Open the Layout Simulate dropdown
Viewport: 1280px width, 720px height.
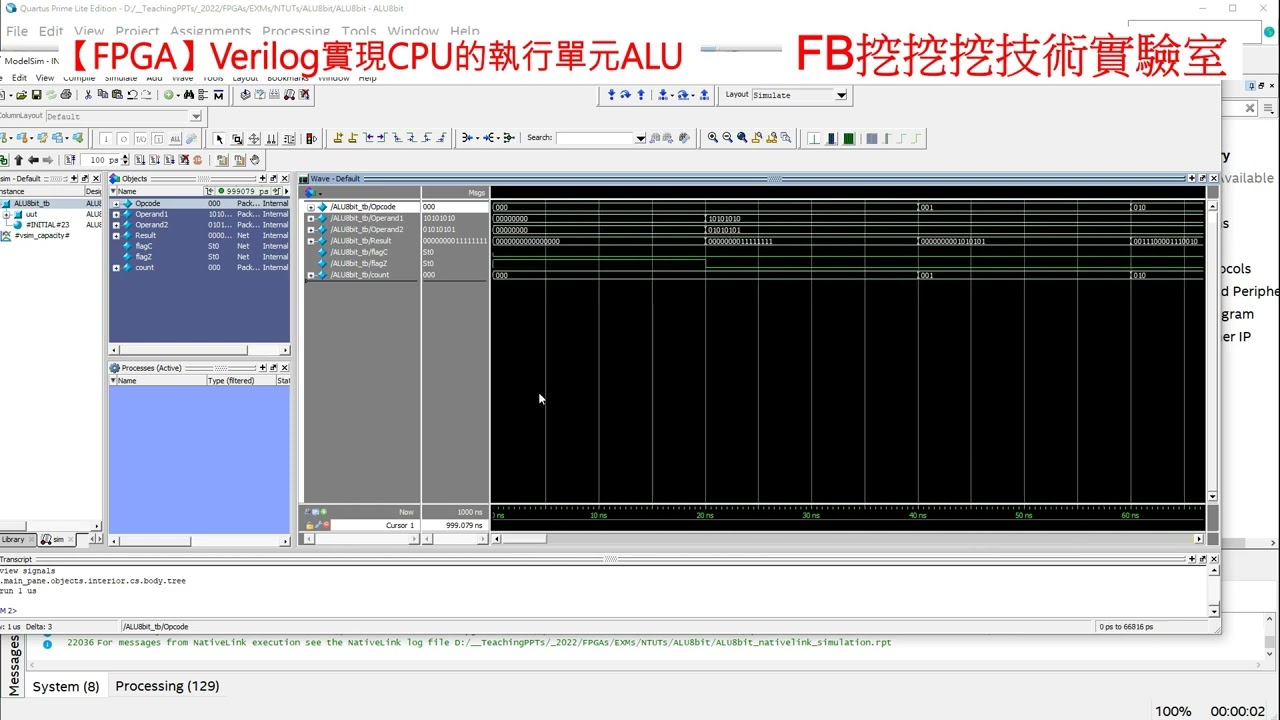click(841, 95)
